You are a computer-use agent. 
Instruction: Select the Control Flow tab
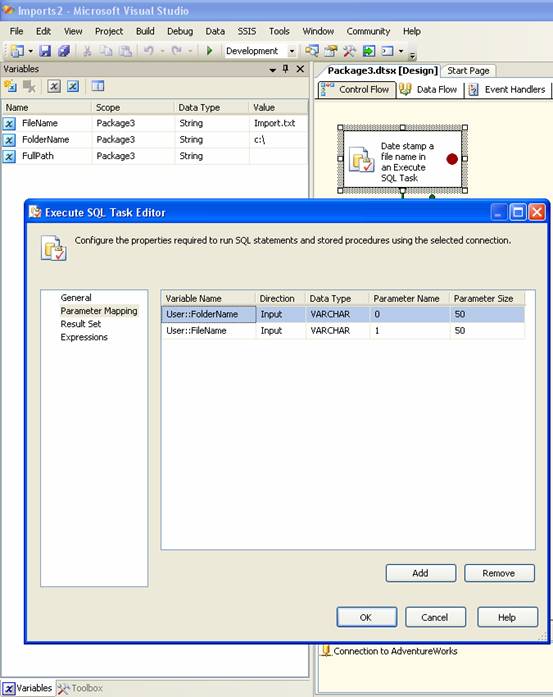coord(357,89)
